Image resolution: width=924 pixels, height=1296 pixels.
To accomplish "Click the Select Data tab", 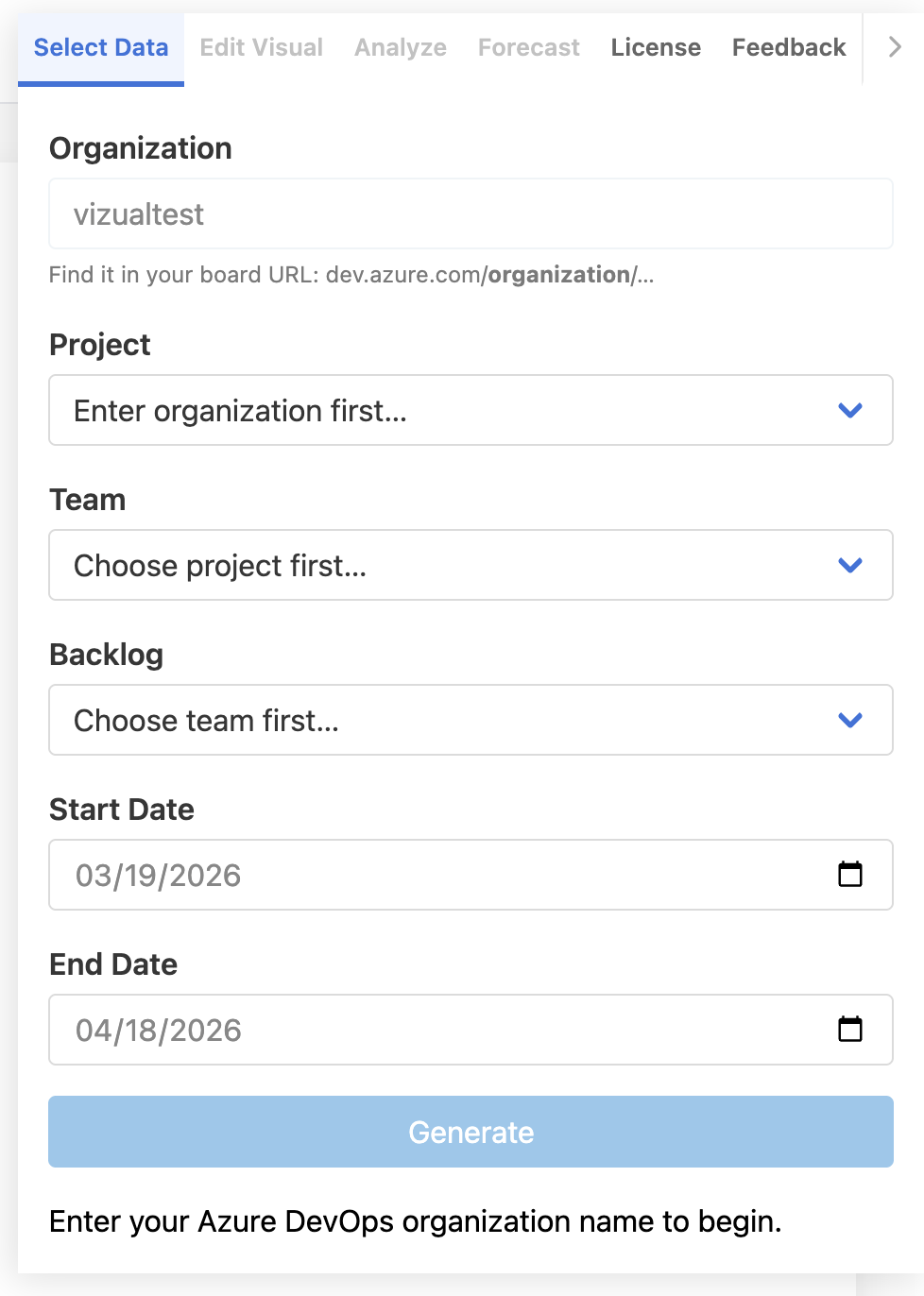I will (101, 46).
